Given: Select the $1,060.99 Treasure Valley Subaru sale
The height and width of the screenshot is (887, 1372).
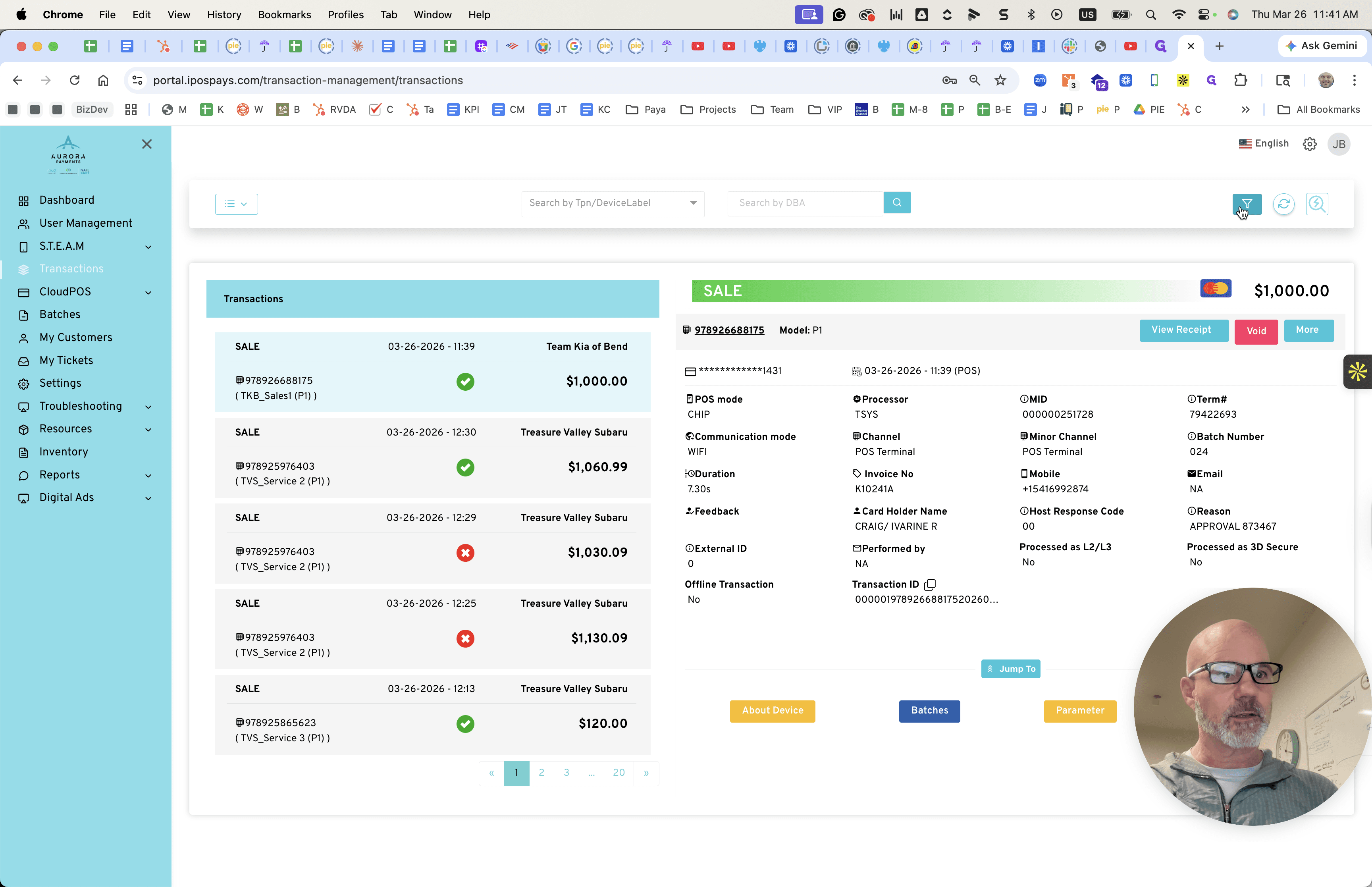Looking at the screenshot, I should [x=432, y=458].
